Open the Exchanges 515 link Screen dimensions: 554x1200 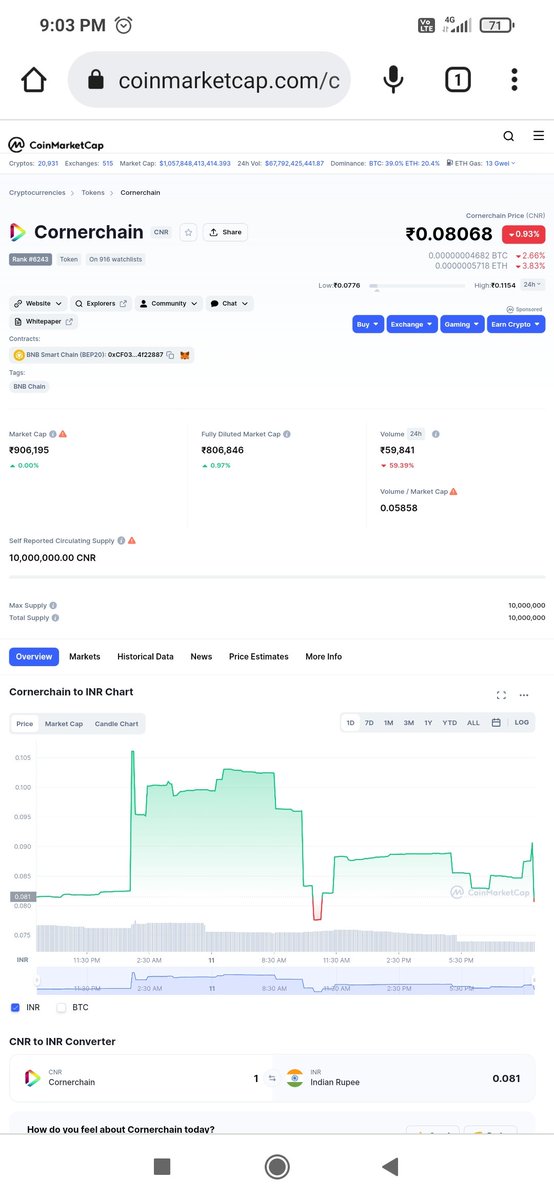pos(88,163)
